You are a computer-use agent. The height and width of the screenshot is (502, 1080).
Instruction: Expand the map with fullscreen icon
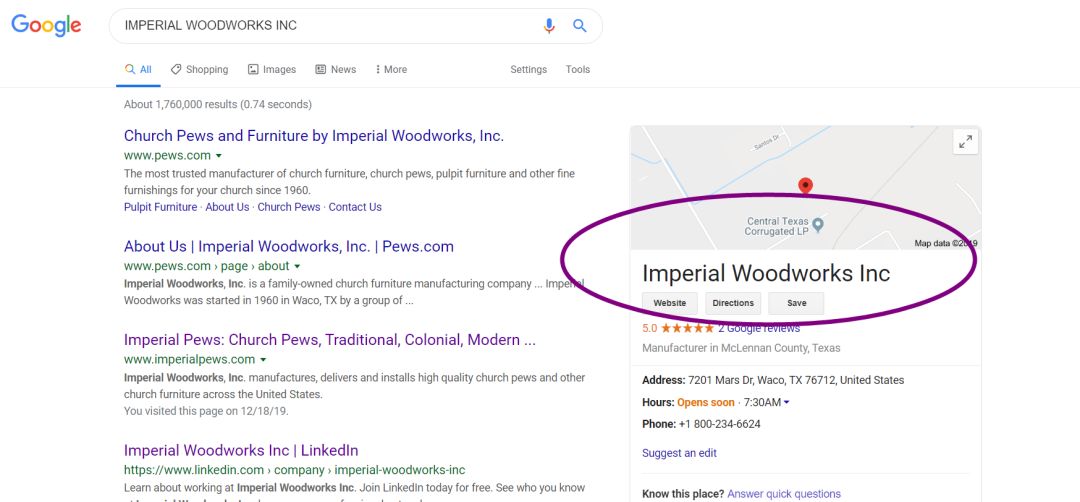tap(965, 142)
